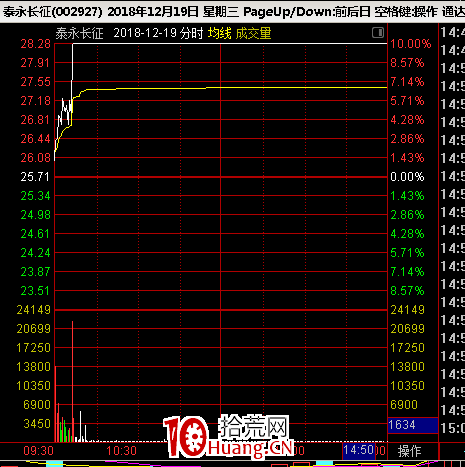This screenshot has height=467, width=465.
Task: Click the green 24.24 price label
Action: tap(35, 253)
